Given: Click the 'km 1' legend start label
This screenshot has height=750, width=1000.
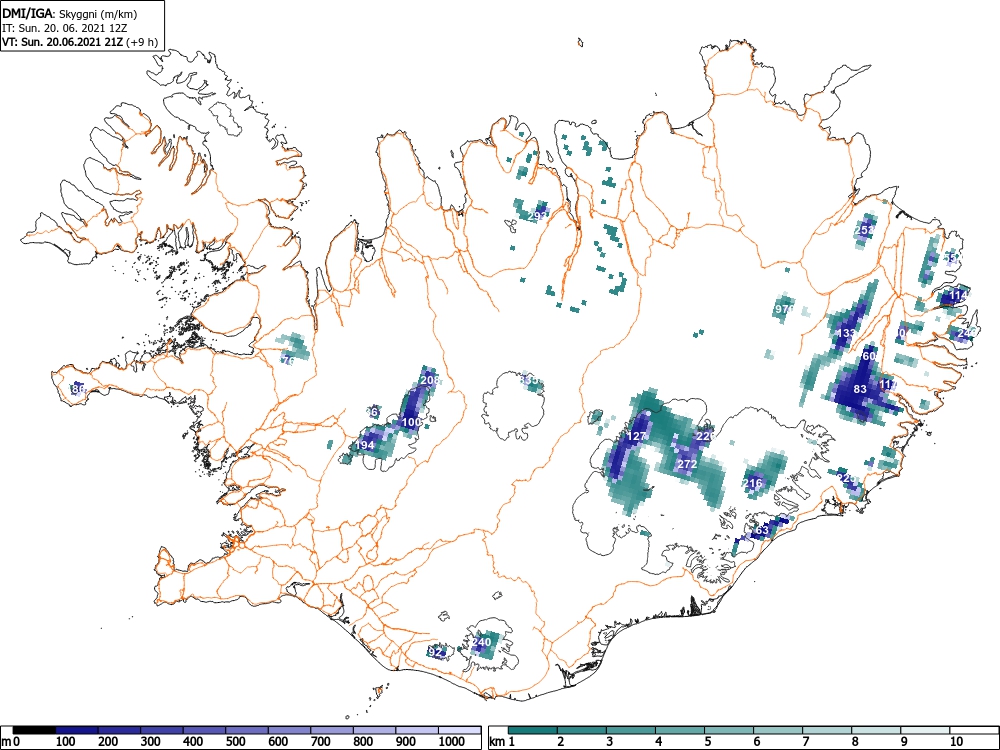Looking at the screenshot, I should pos(503,741).
